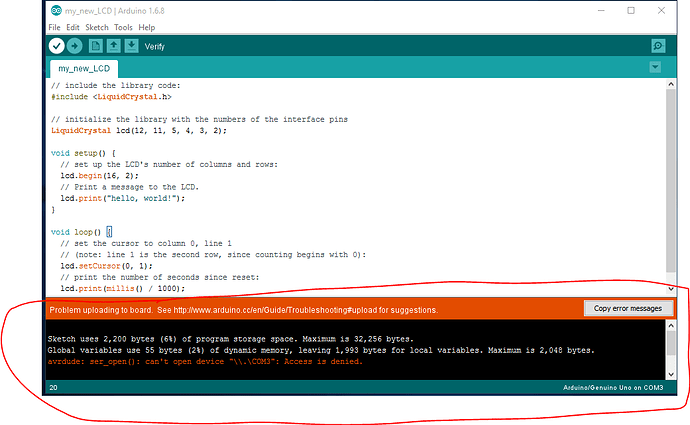Click the editor scrollbar up arrow

(x=671, y=84)
